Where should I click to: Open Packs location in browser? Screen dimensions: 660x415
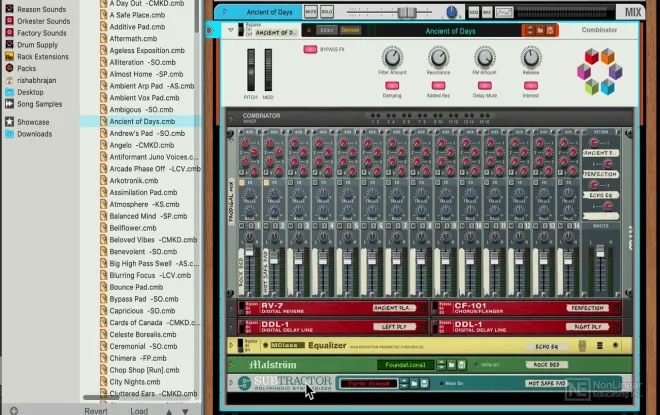(x=21, y=68)
